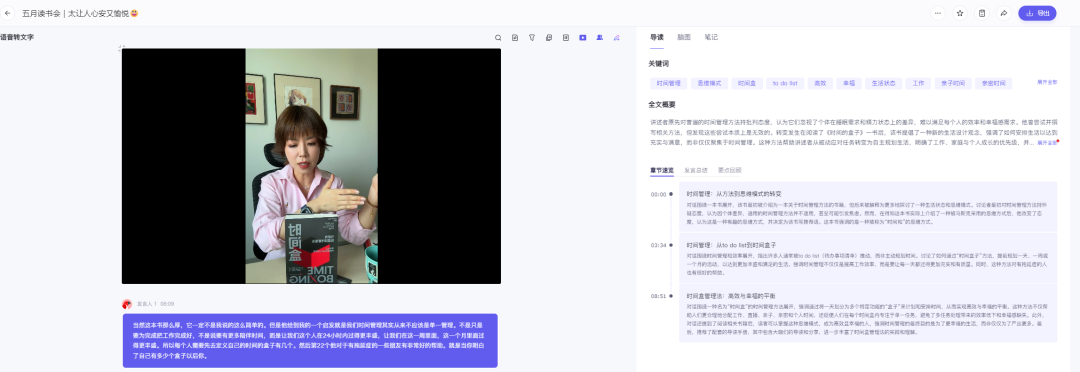1080x372 pixels.
Task: Click the 发言人 1 speaker name
Action: click(146, 304)
